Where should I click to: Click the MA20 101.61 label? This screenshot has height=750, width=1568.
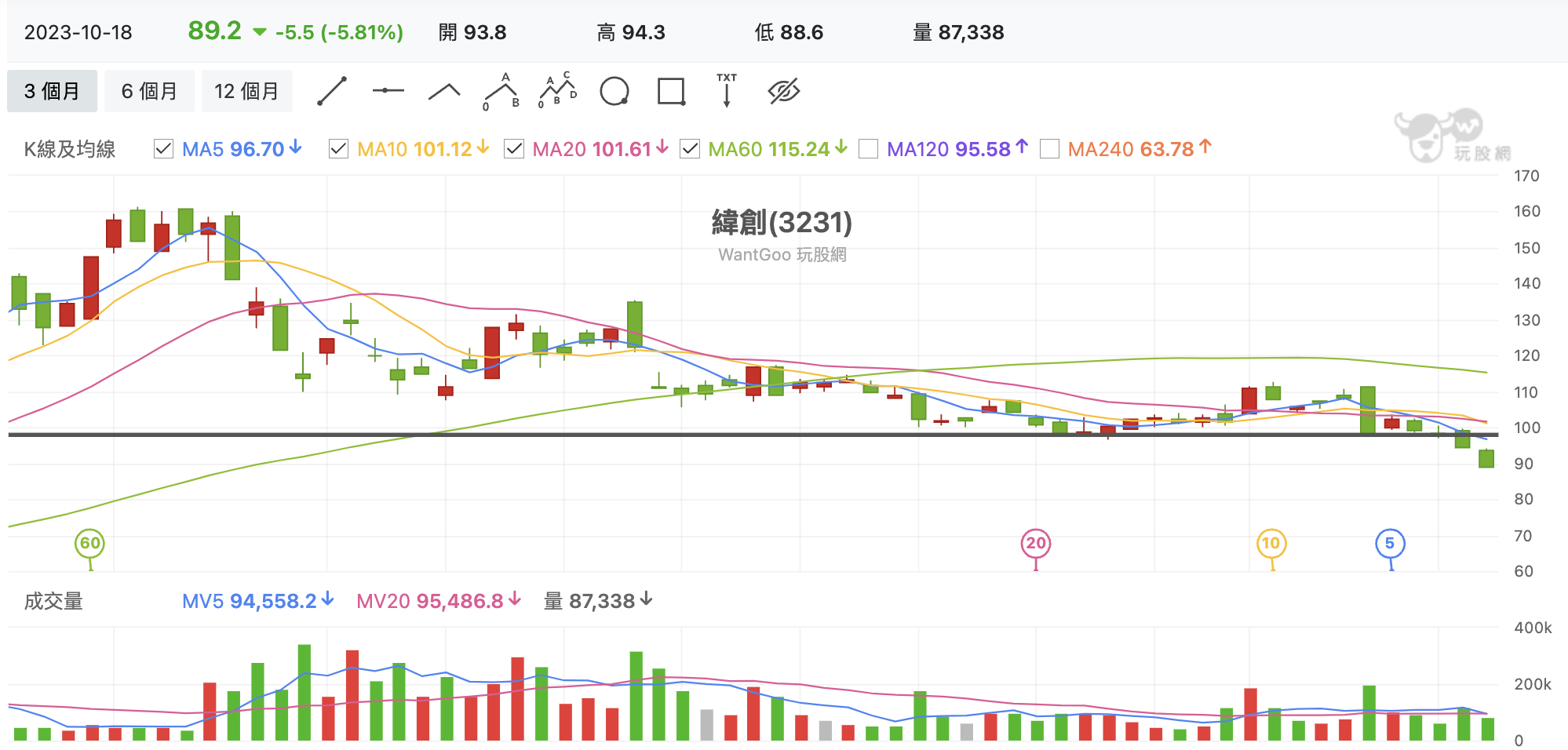point(600,149)
